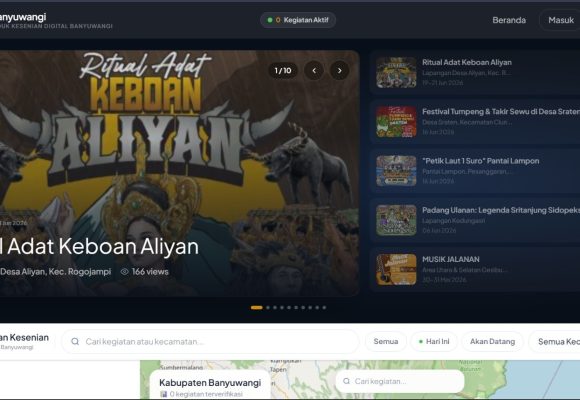Open the MUSIK JALANAN list item
The width and height of the screenshot is (580, 400).
475,269
